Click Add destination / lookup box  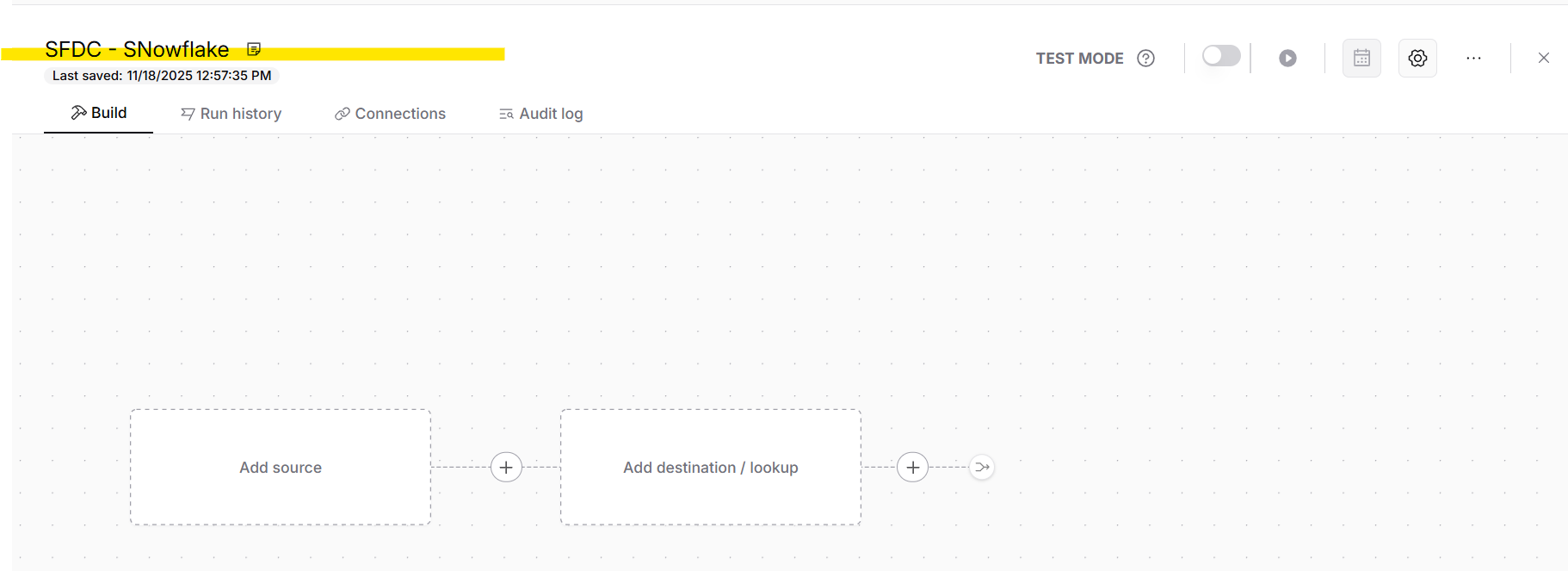click(x=711, y=467)
